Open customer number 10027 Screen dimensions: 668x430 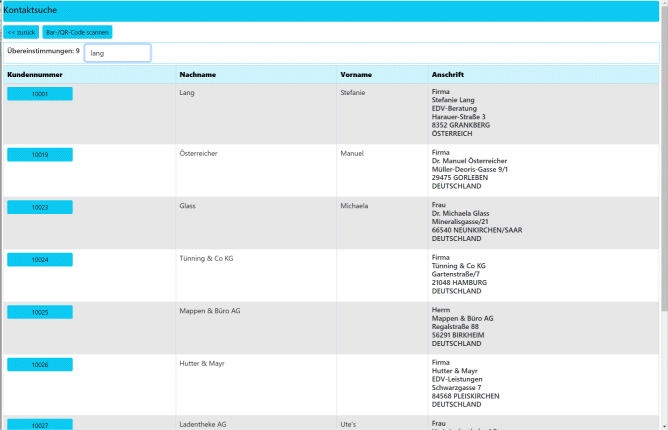click(40, 424)
